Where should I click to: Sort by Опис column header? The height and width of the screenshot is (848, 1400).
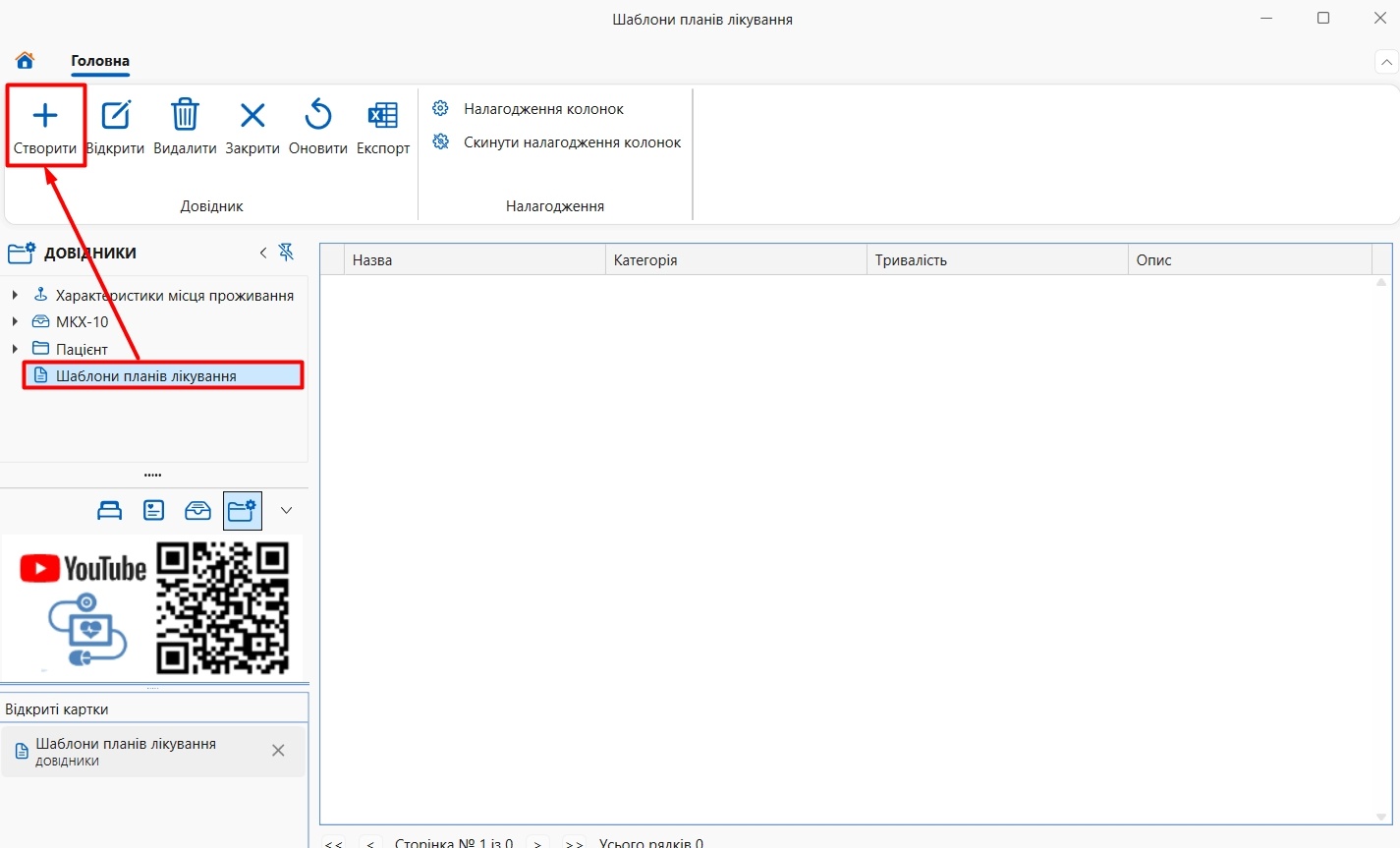click(1250, 260)
